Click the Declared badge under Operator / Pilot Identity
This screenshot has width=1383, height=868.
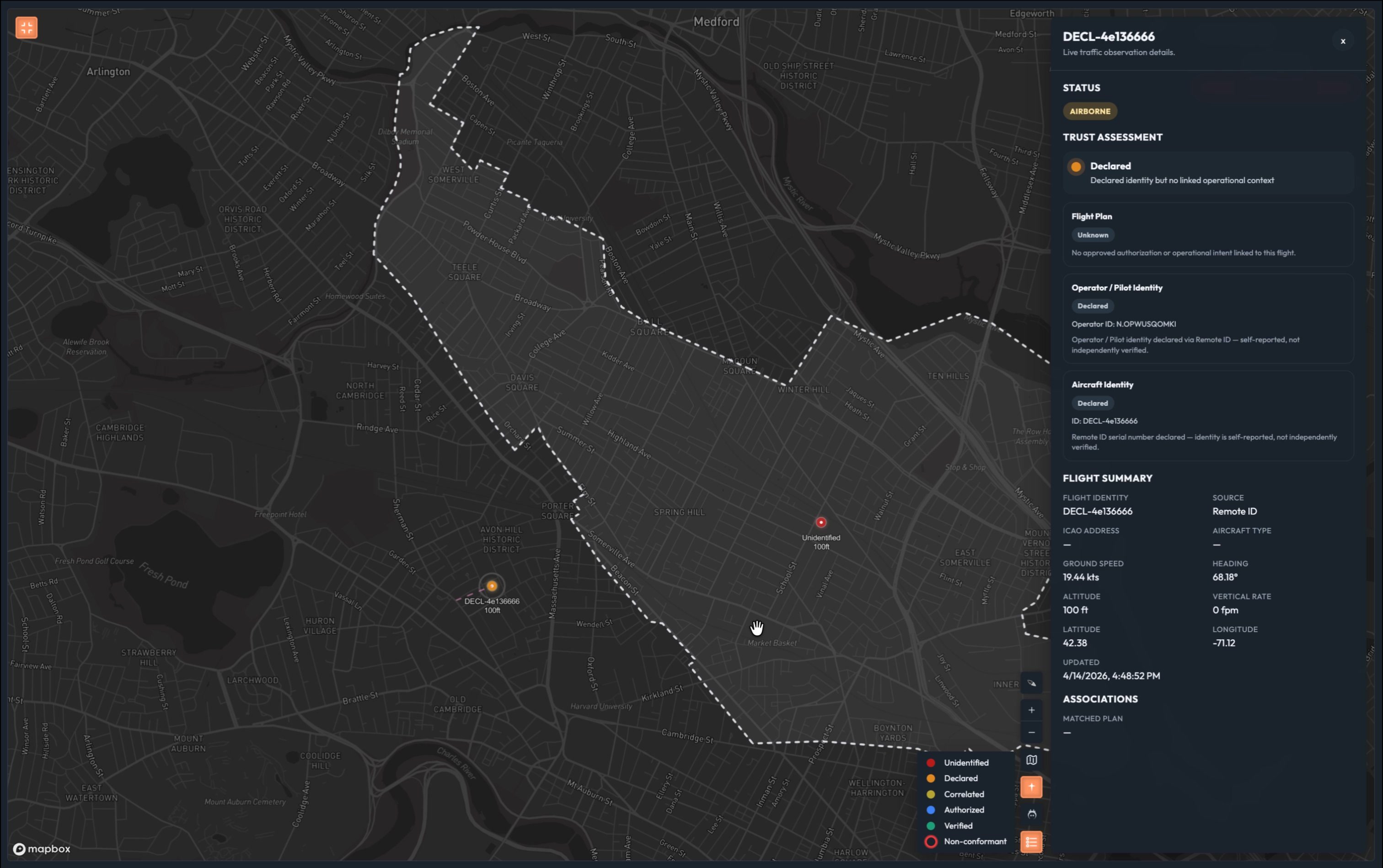(x=1092, y=306)
